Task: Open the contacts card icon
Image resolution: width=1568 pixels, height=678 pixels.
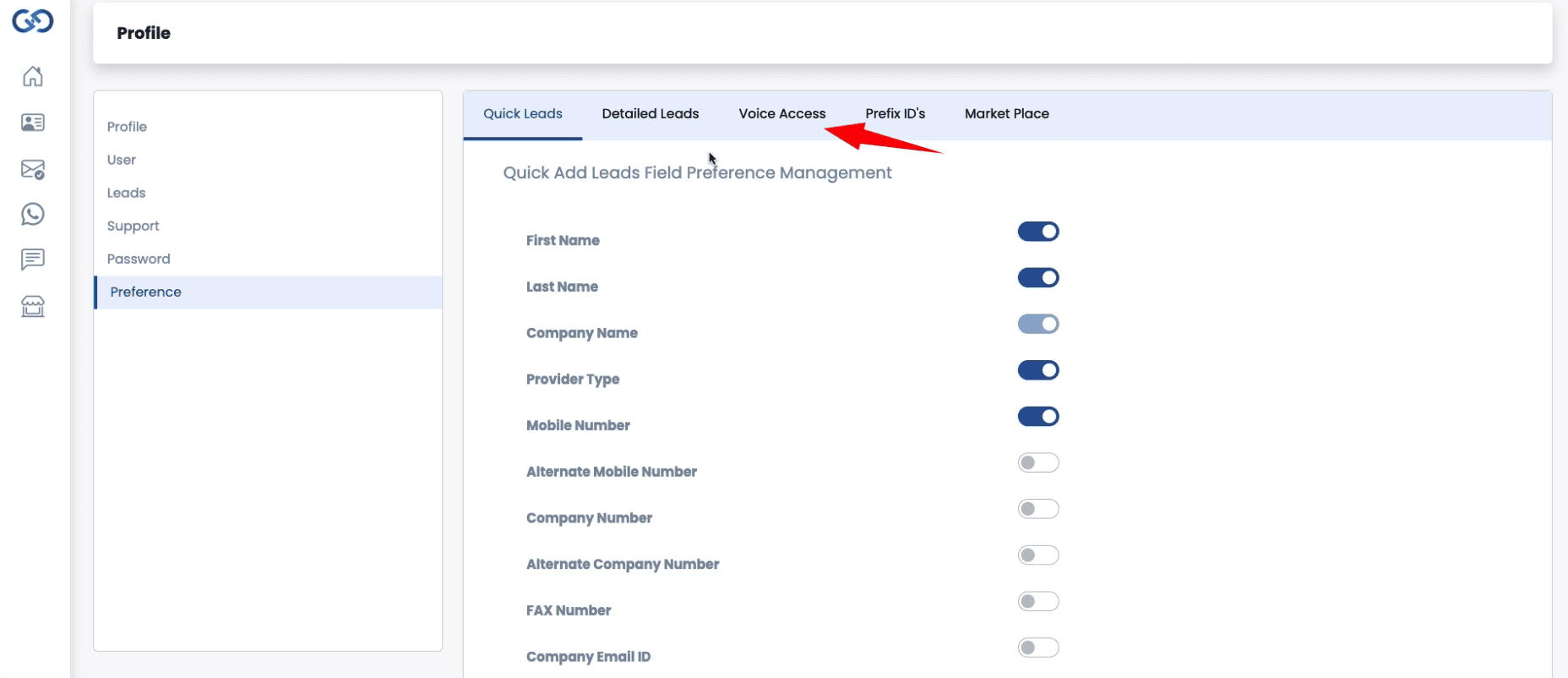Action: [33, 123]
